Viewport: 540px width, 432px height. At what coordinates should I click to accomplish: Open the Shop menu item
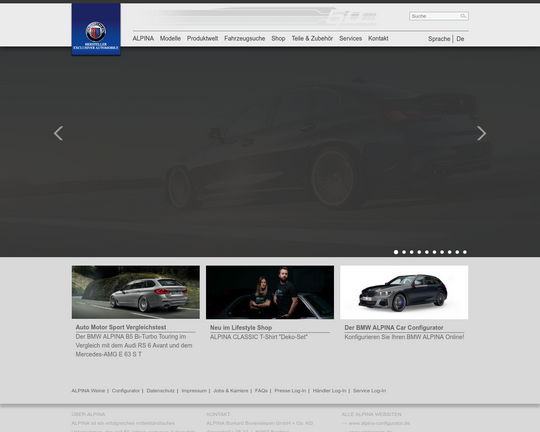pyautogui.click(x=278, y=39)
